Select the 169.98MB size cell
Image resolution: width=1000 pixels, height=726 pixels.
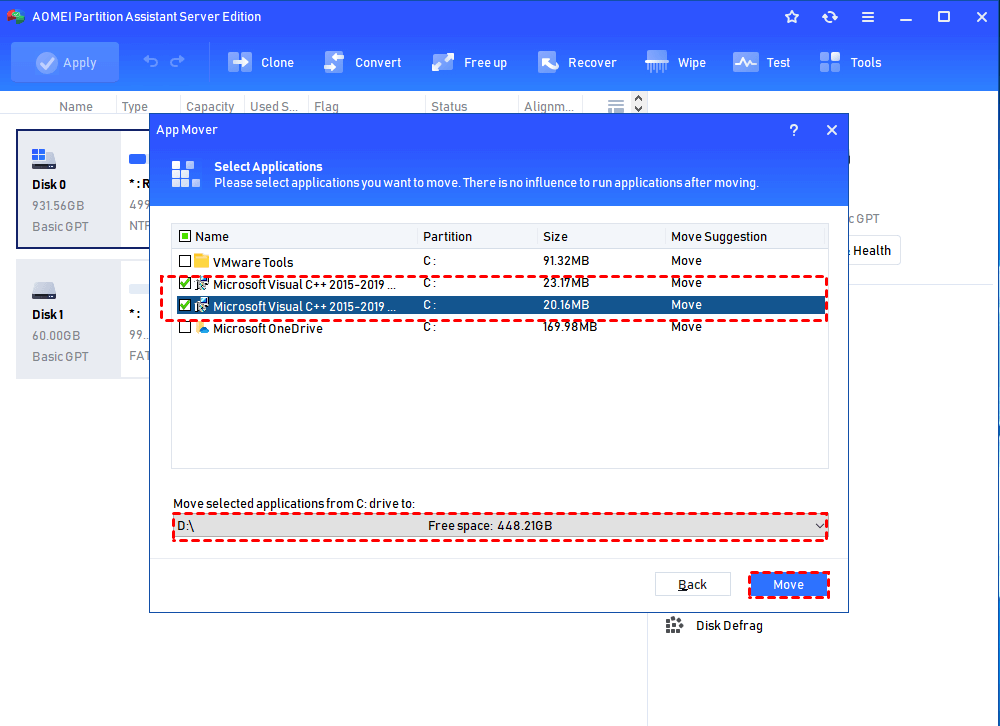click(570, 327)
